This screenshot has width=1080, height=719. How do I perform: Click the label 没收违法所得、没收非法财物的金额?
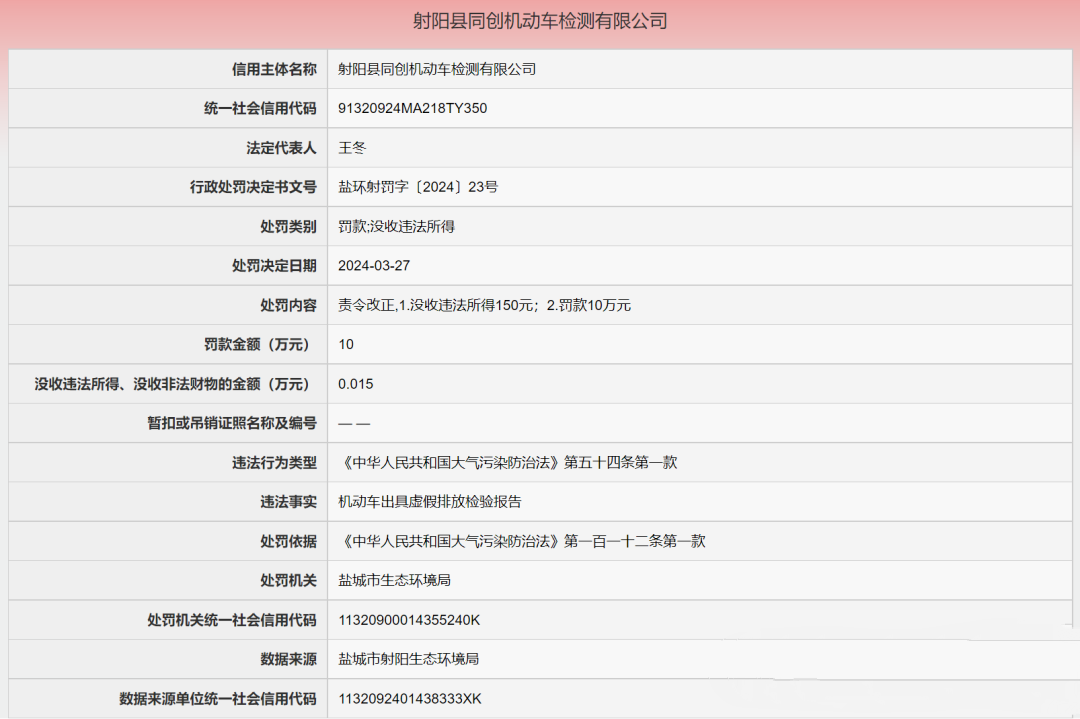click(x=147, y=384)
